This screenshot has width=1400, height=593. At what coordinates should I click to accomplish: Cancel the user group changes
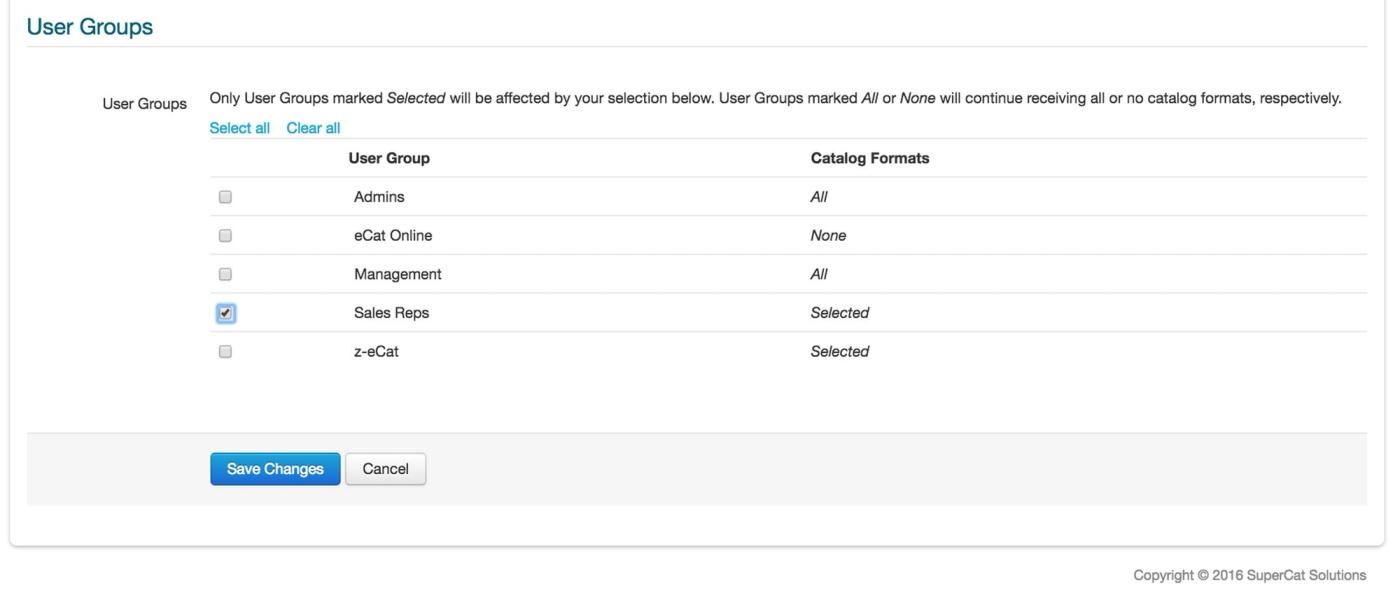point(385,469)
